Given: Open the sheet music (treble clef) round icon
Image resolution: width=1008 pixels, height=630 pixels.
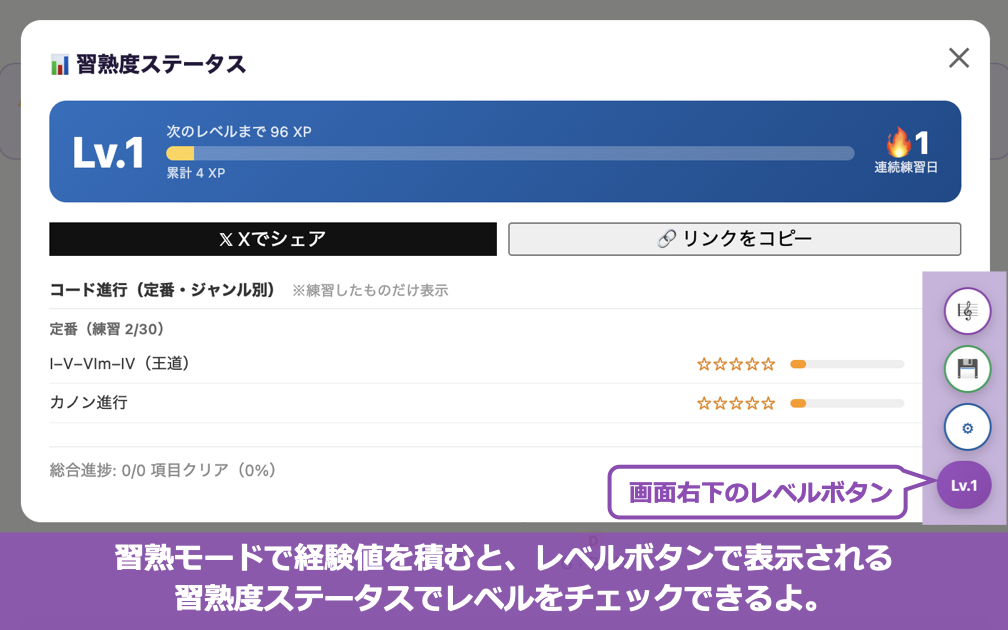Looking at the screenshot, I should [967, 311].
